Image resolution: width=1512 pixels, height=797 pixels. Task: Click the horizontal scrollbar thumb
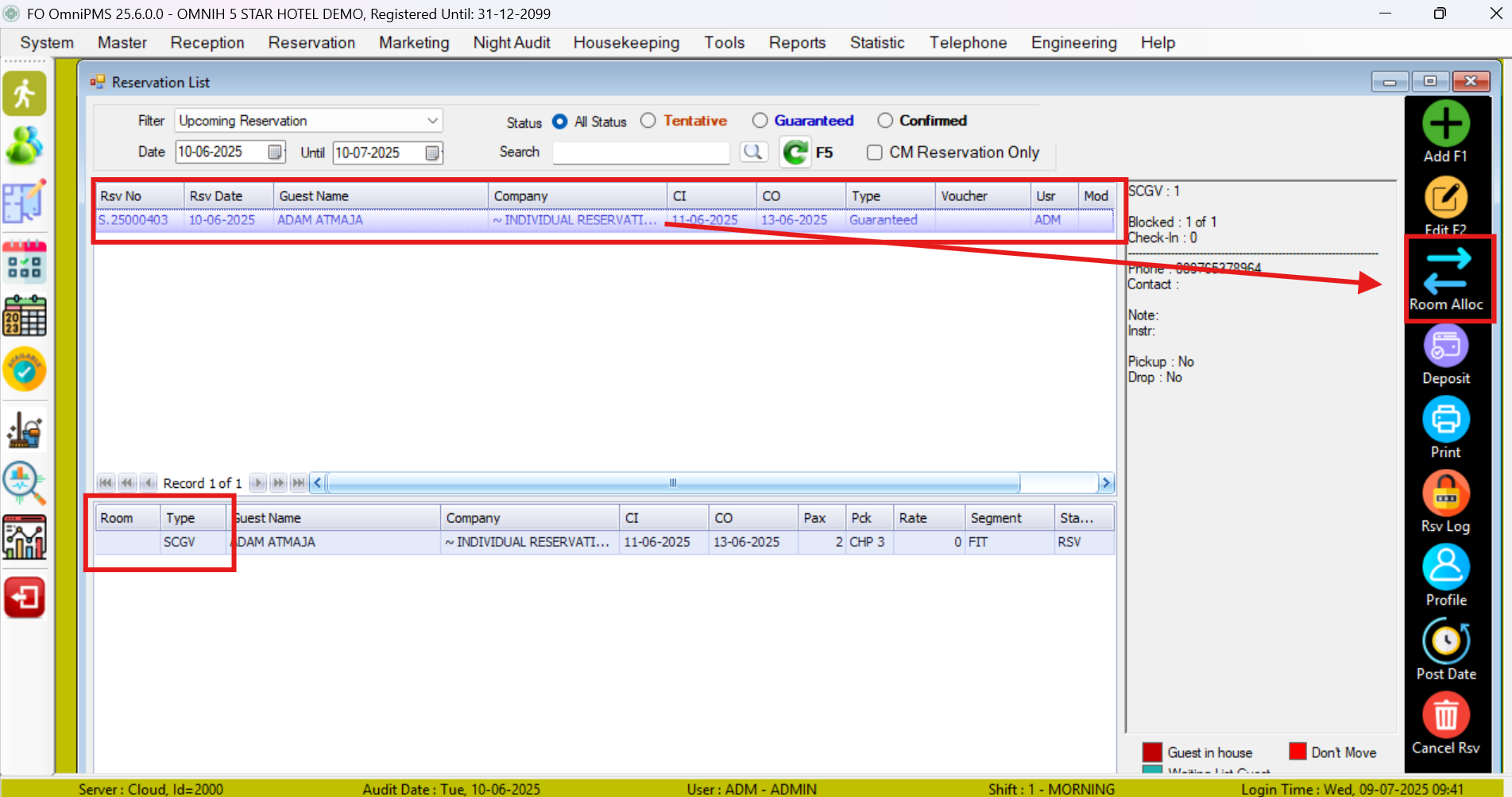click(673, 482)
